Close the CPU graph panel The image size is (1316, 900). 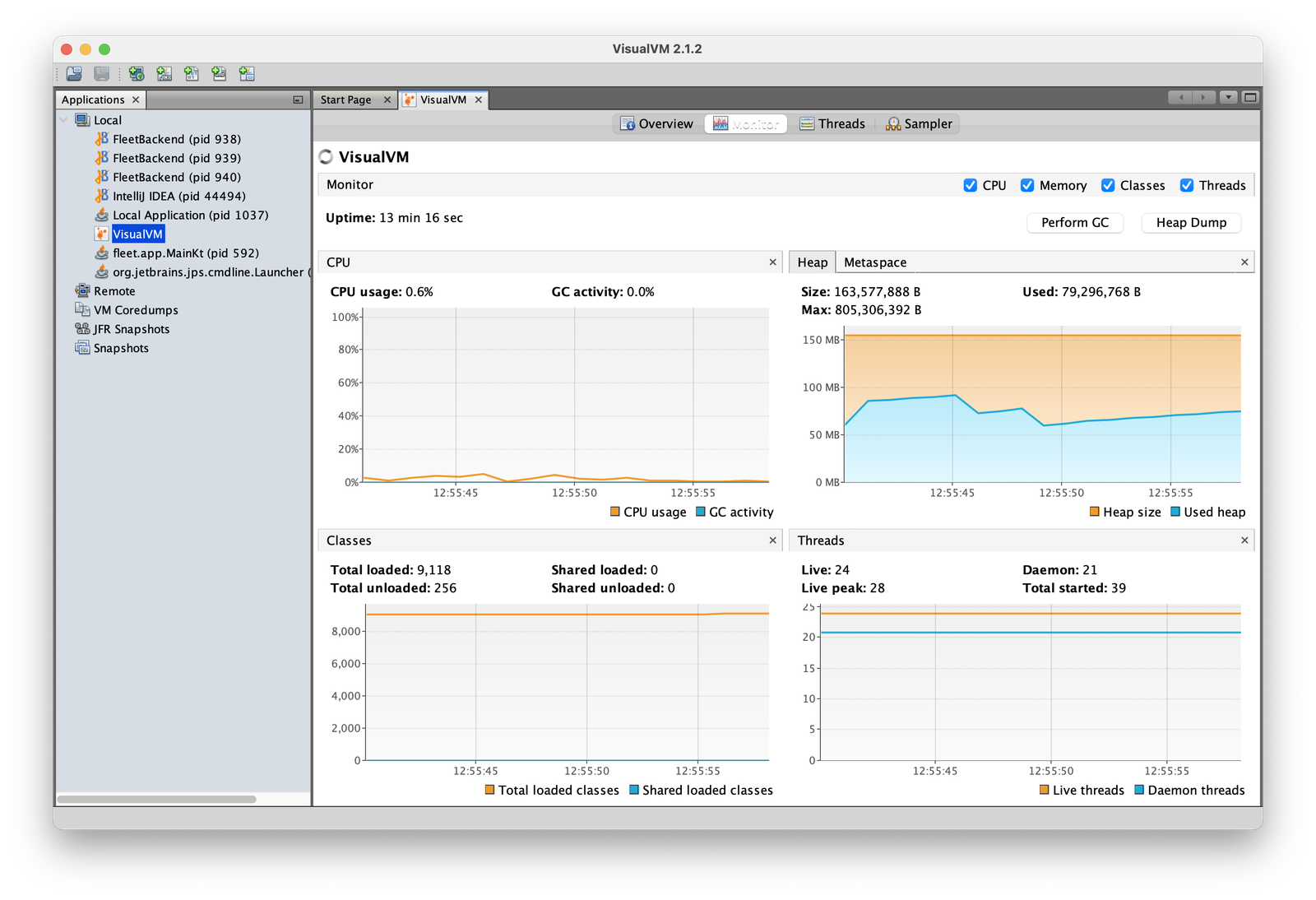tap(772, 262)
